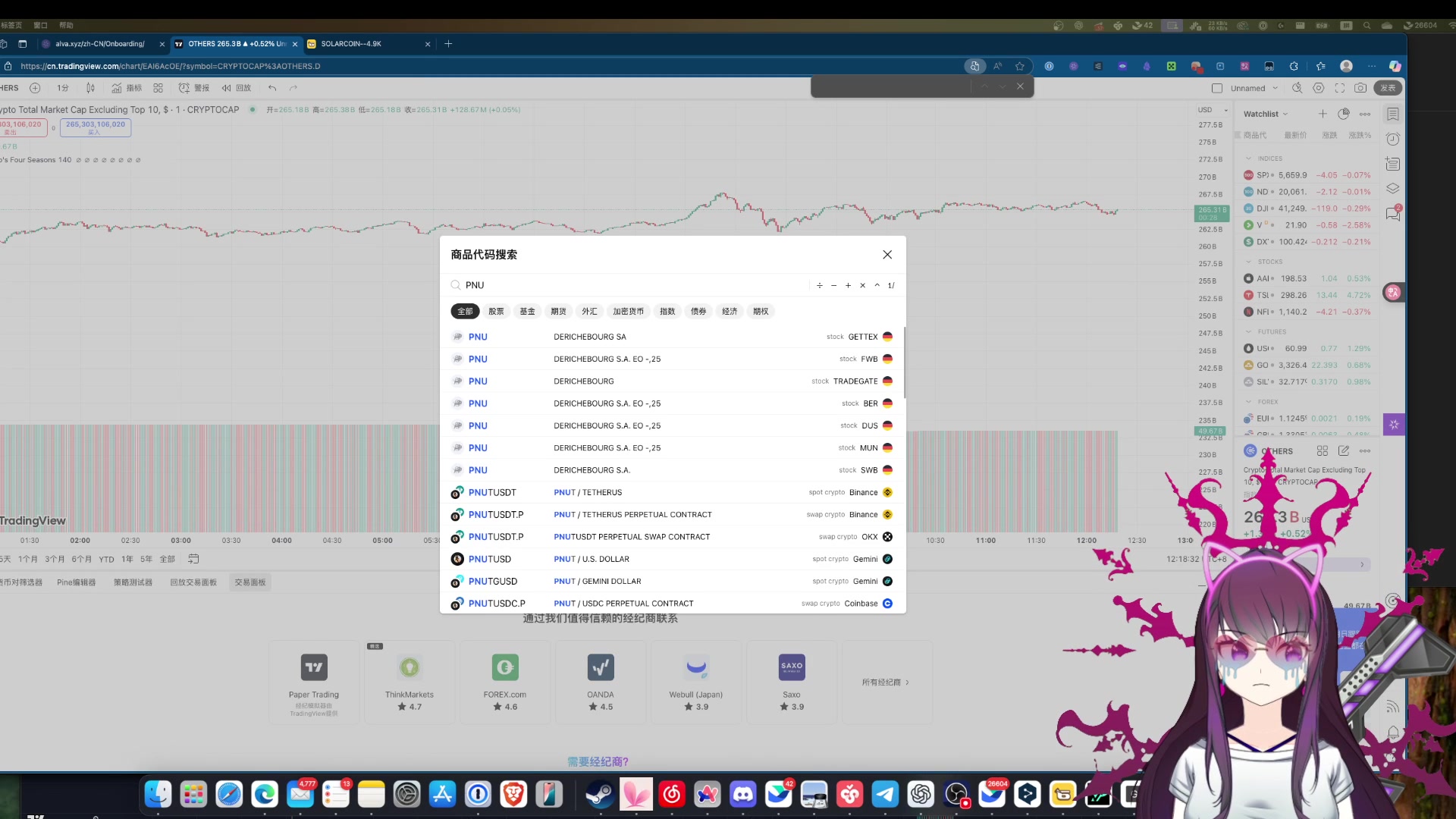The image size is (1456, 819).
Task: Insert division operator in symbol search
Action: pyautogui.click(x=820, y=286)
